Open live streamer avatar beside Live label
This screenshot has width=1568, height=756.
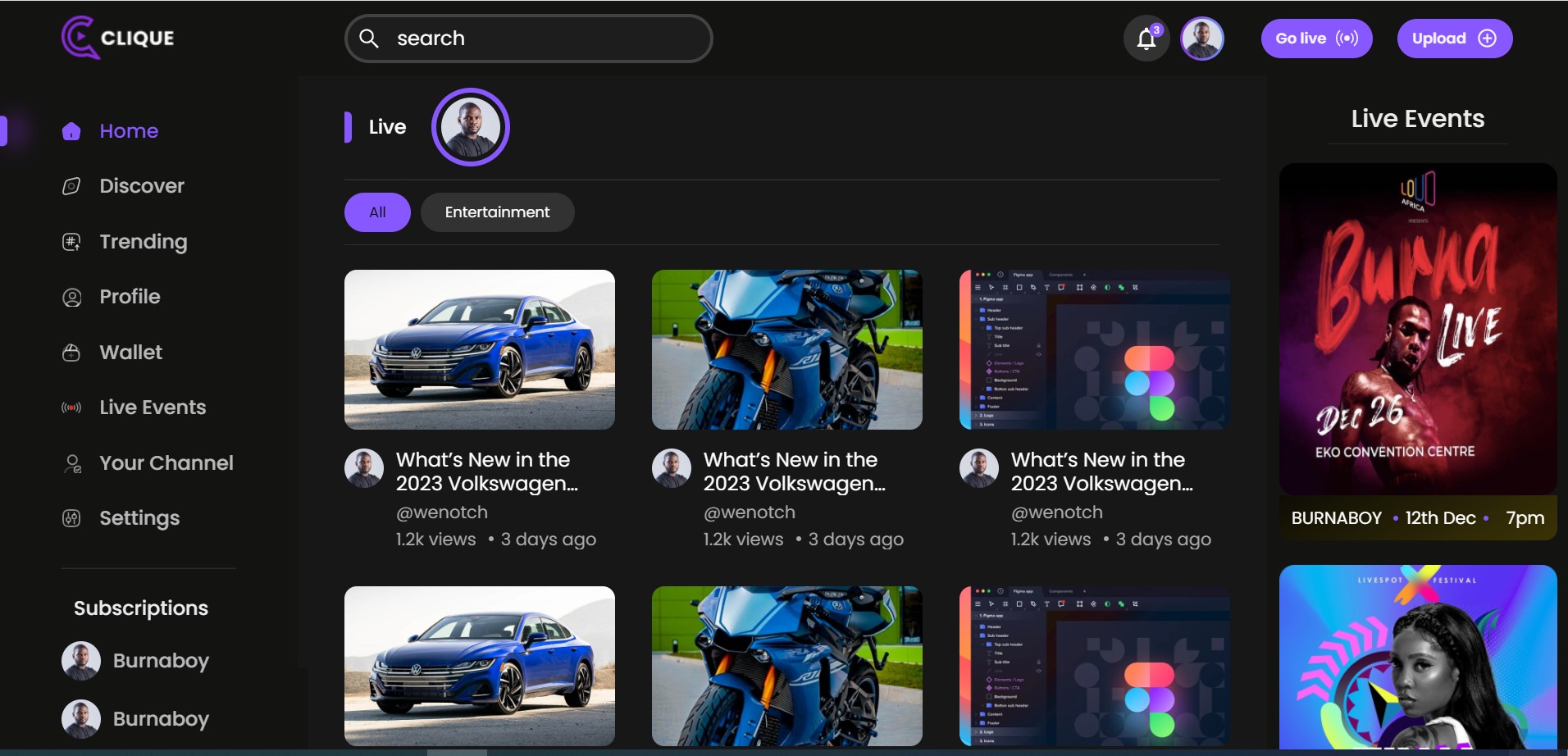471,127
